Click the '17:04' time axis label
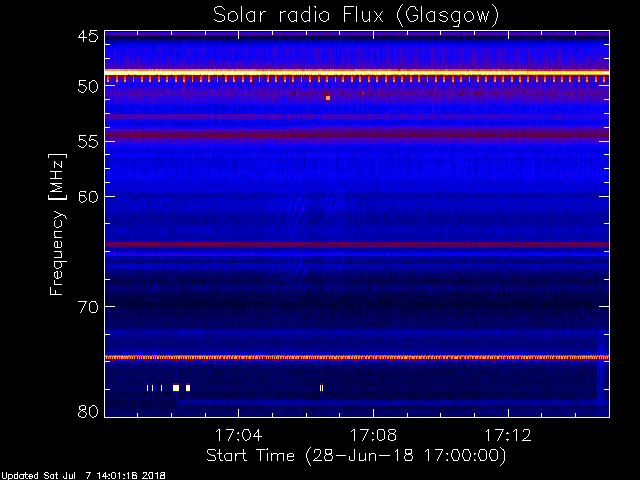 coord(238,435)
